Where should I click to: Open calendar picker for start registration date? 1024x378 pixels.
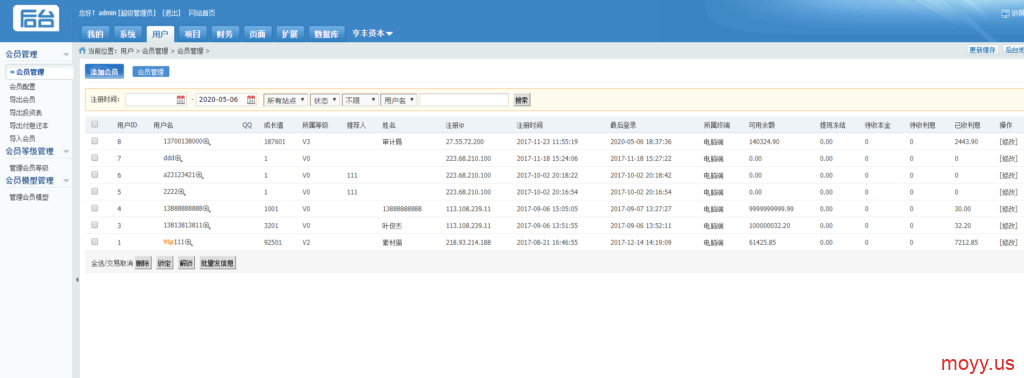[181, 100]
